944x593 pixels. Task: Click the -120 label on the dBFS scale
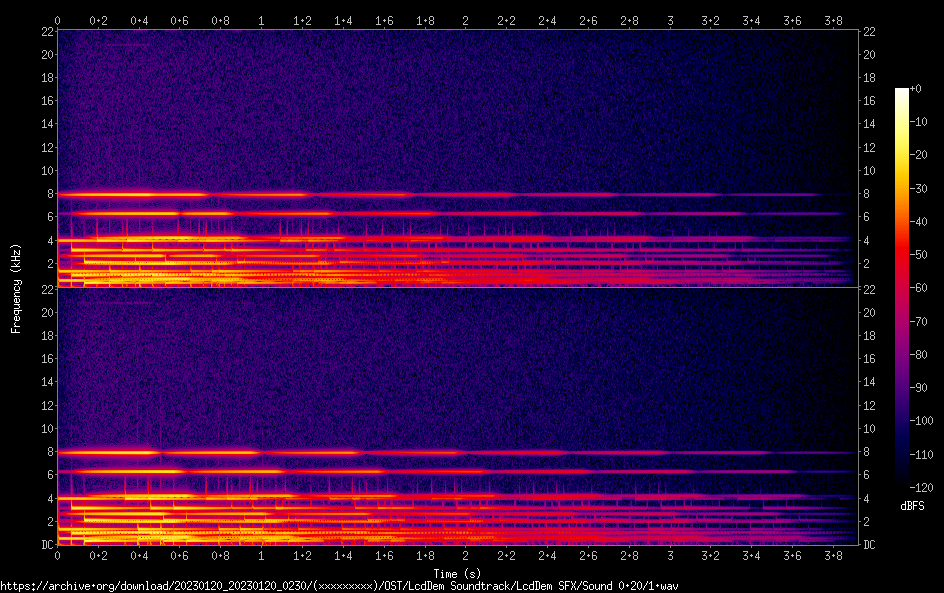click(x=922, y=486)
